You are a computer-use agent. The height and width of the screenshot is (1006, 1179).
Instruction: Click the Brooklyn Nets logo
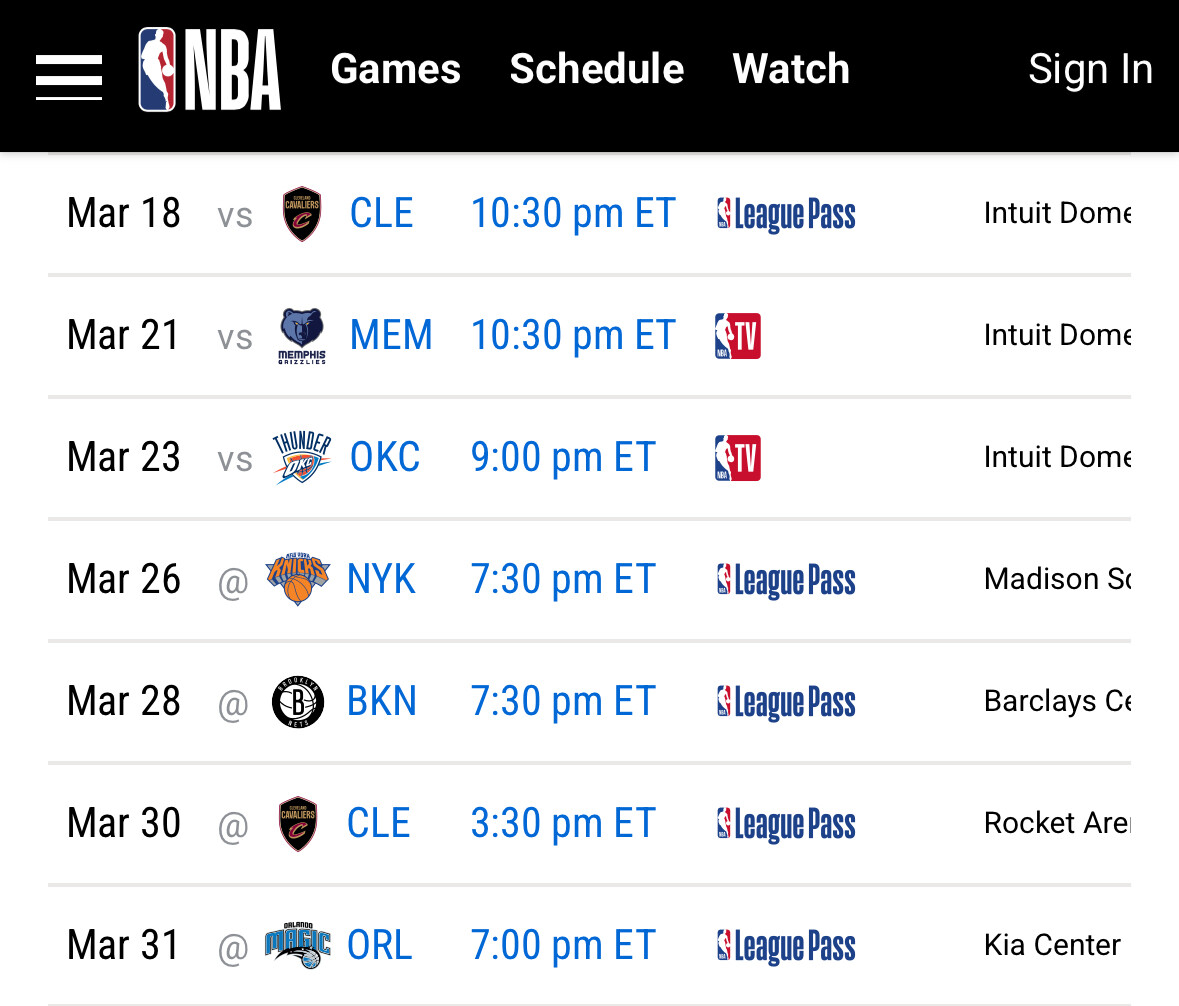298,702
